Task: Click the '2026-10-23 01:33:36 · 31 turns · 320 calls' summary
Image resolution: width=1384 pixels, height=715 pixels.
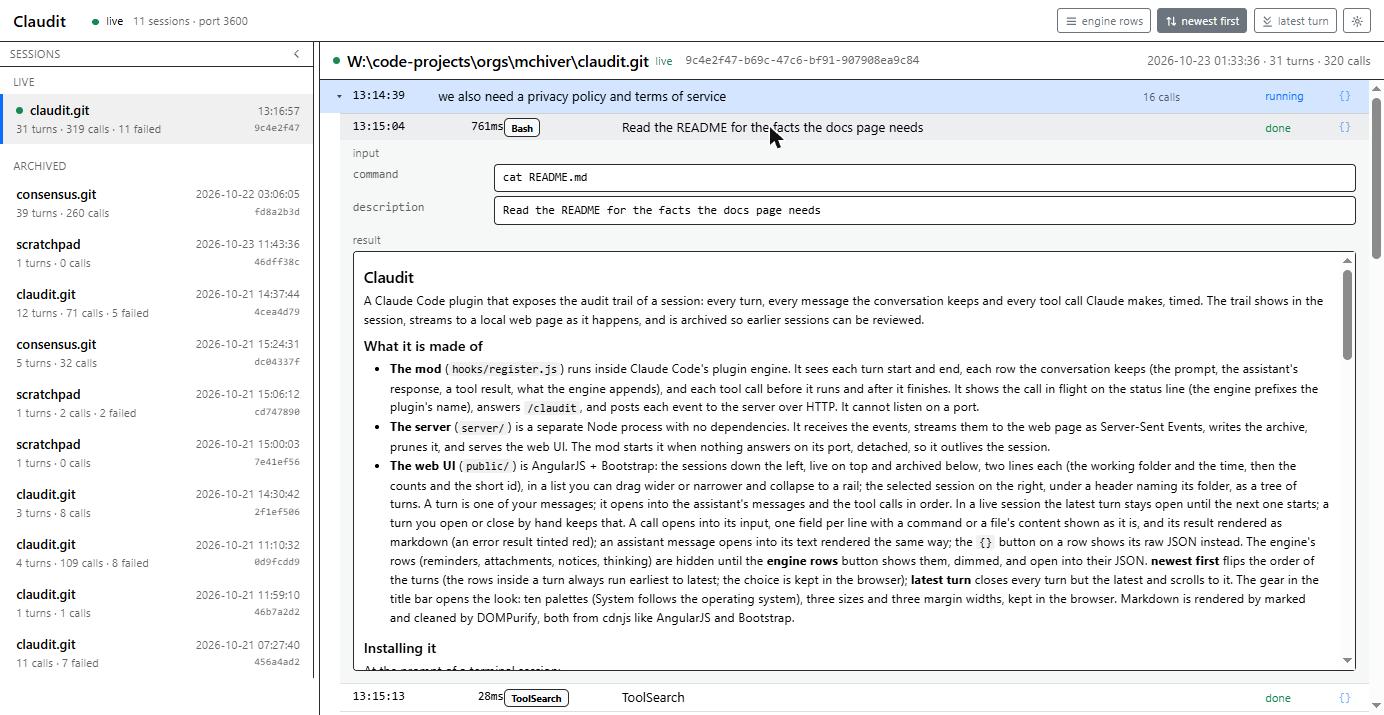Action: click(x=1258, y=61)
